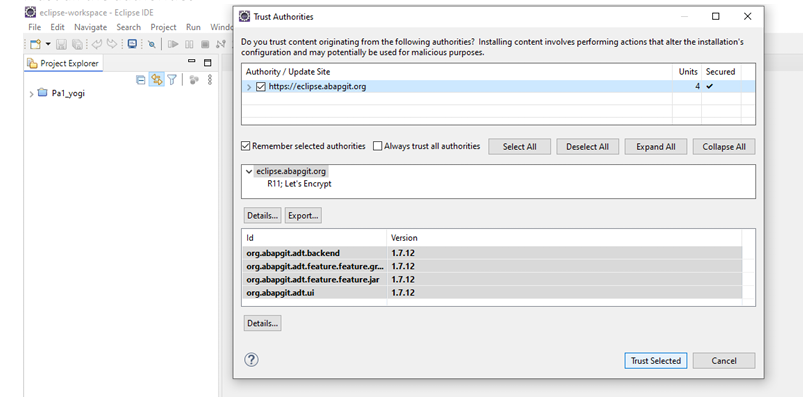This screenshot has height=404, width=807.
Task: Select the org.abapgit.adt.ui row
Action: (492, 293)
